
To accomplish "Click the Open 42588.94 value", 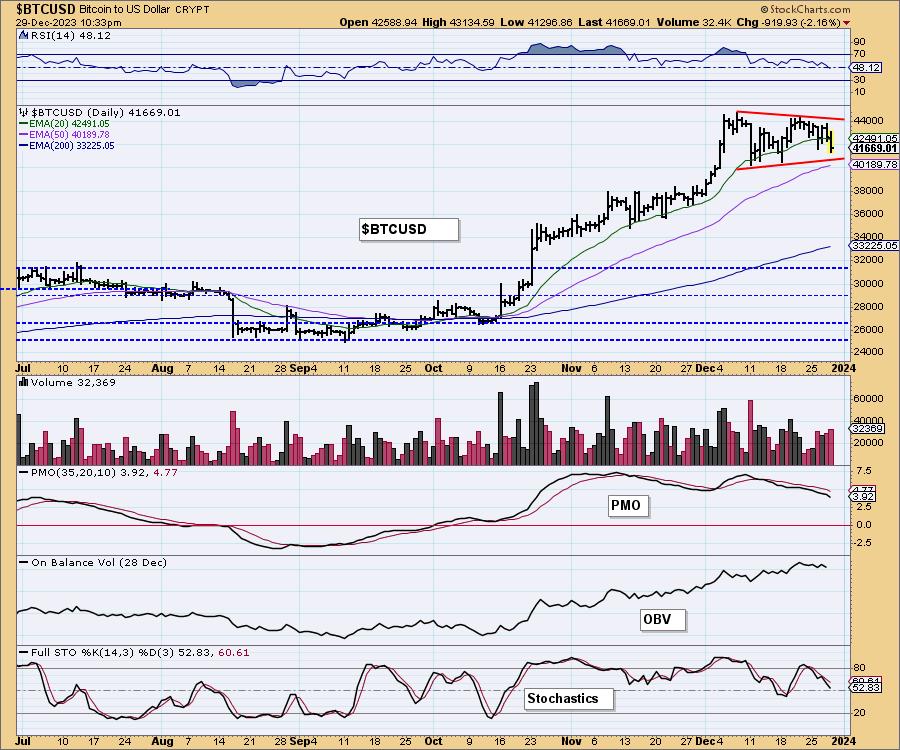I will [378, 22].
